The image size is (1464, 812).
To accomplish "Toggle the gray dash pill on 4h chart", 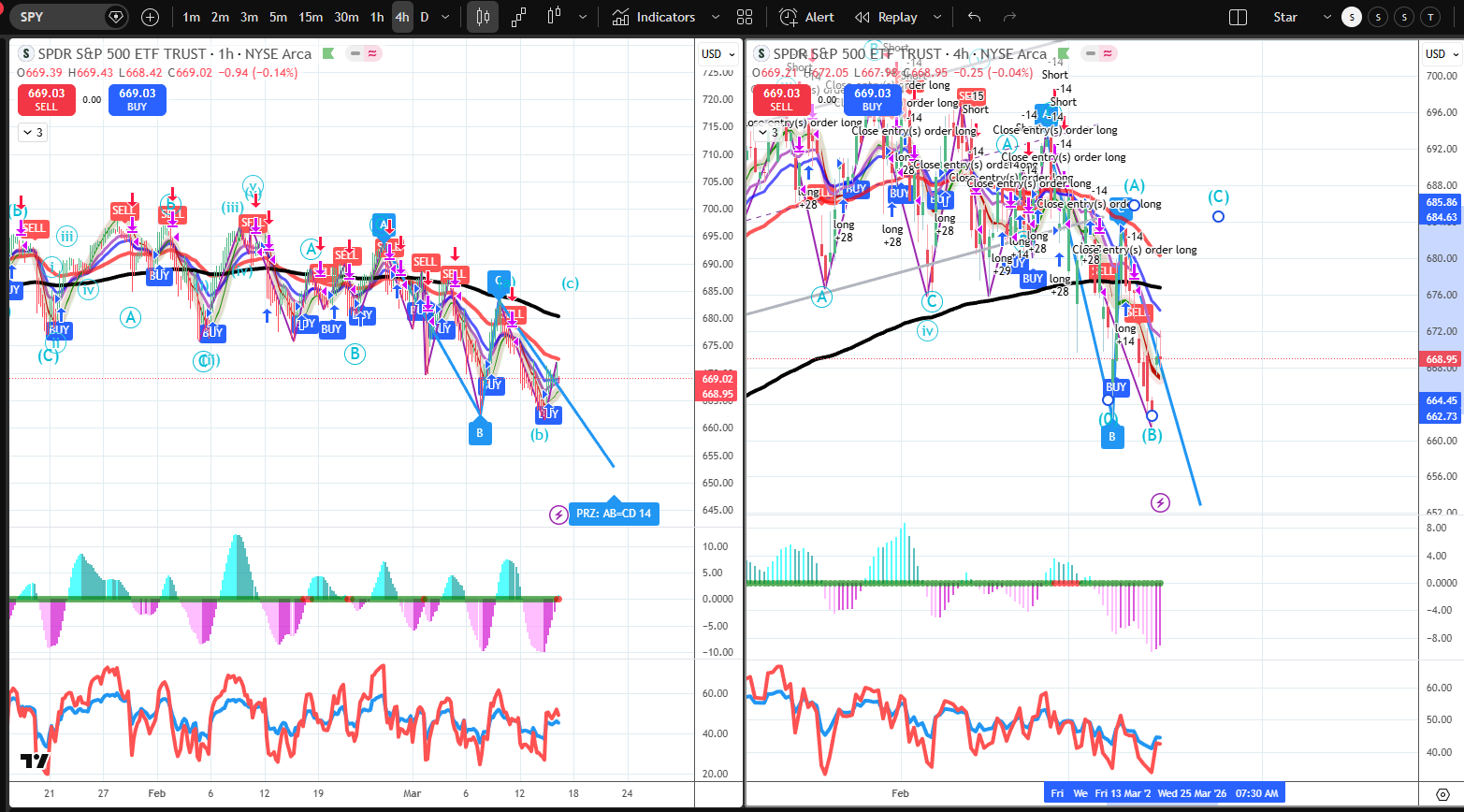I will [x=1091, y=53].
